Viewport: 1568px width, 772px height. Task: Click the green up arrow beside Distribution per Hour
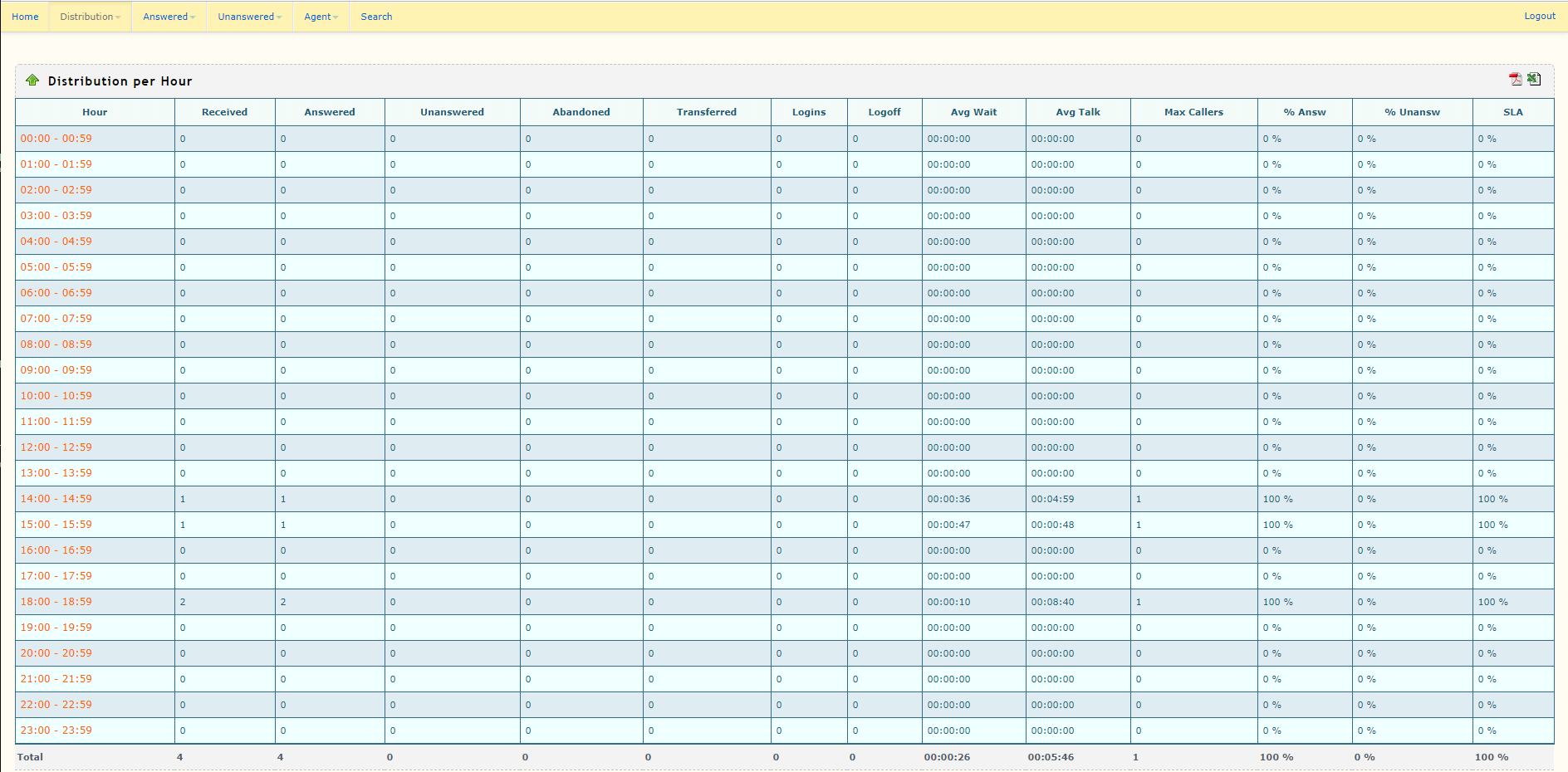[x=32, y=81]
